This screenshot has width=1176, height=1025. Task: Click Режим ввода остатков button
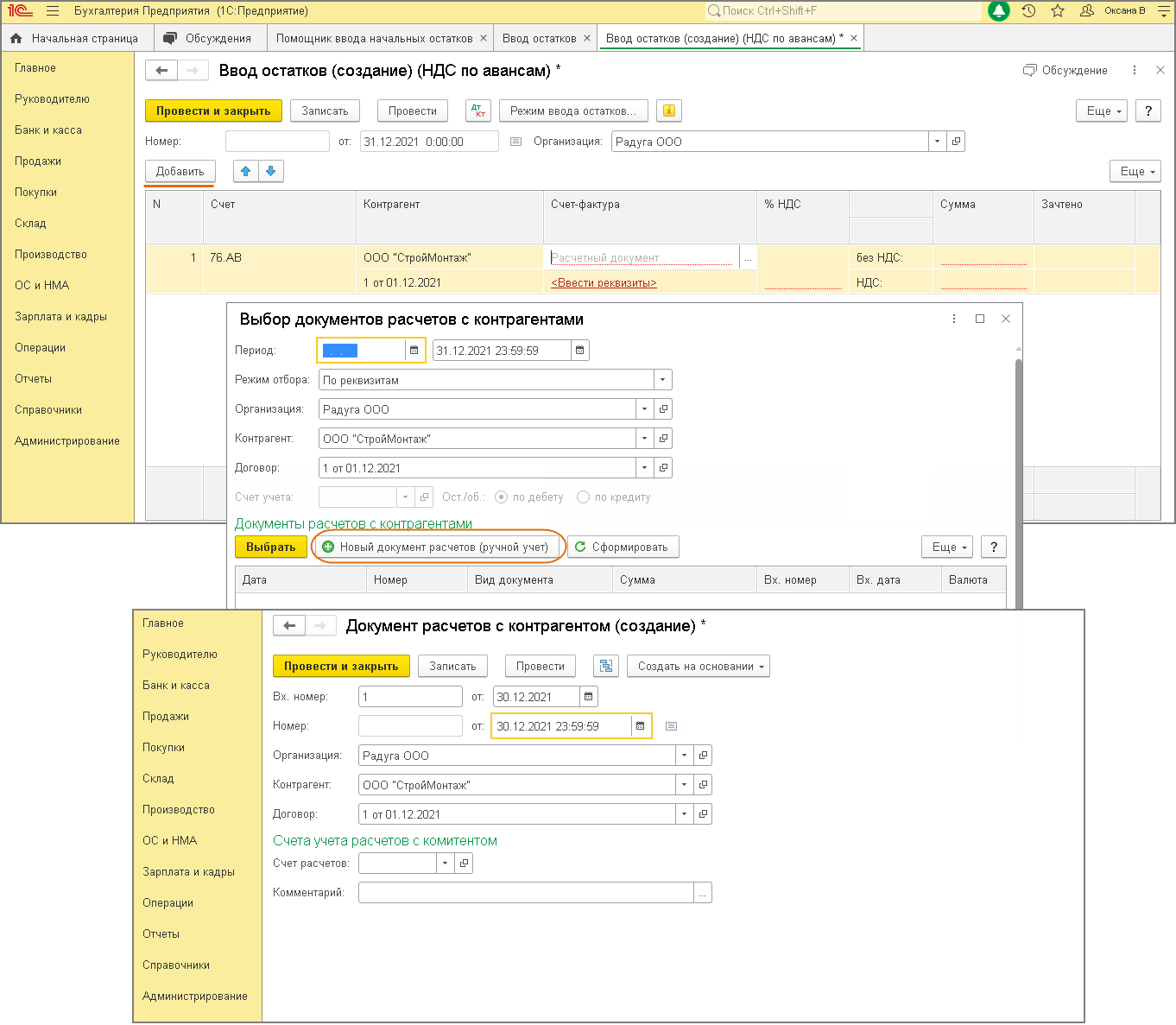coord(573,111)
